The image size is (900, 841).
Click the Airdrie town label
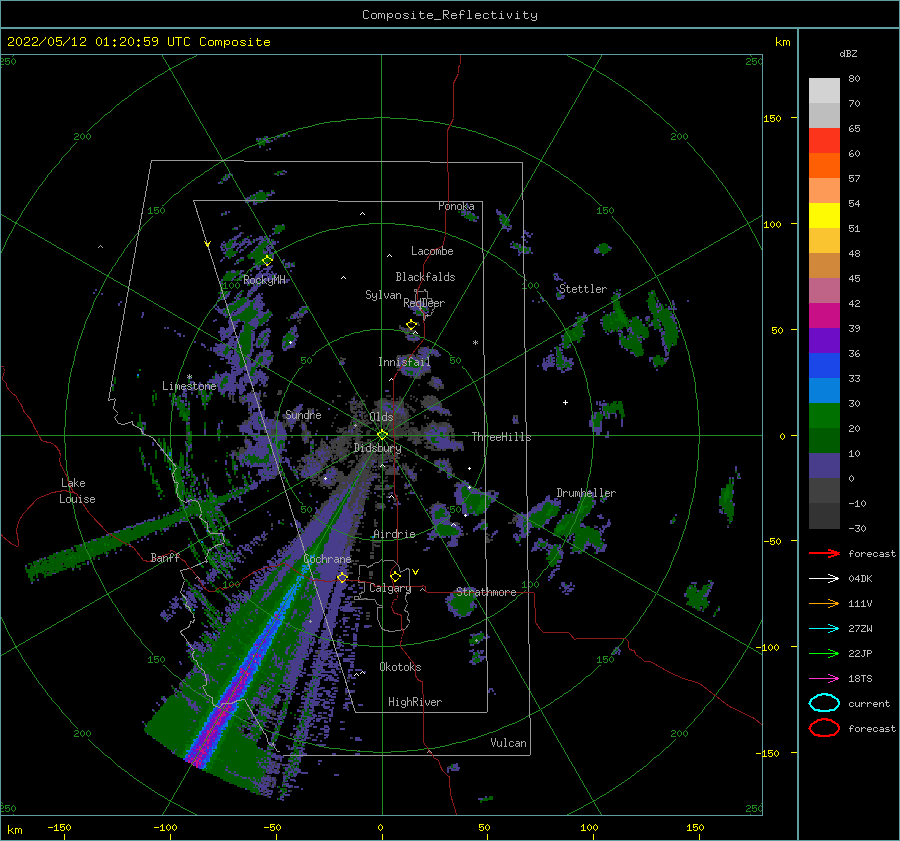coord(394,534)
